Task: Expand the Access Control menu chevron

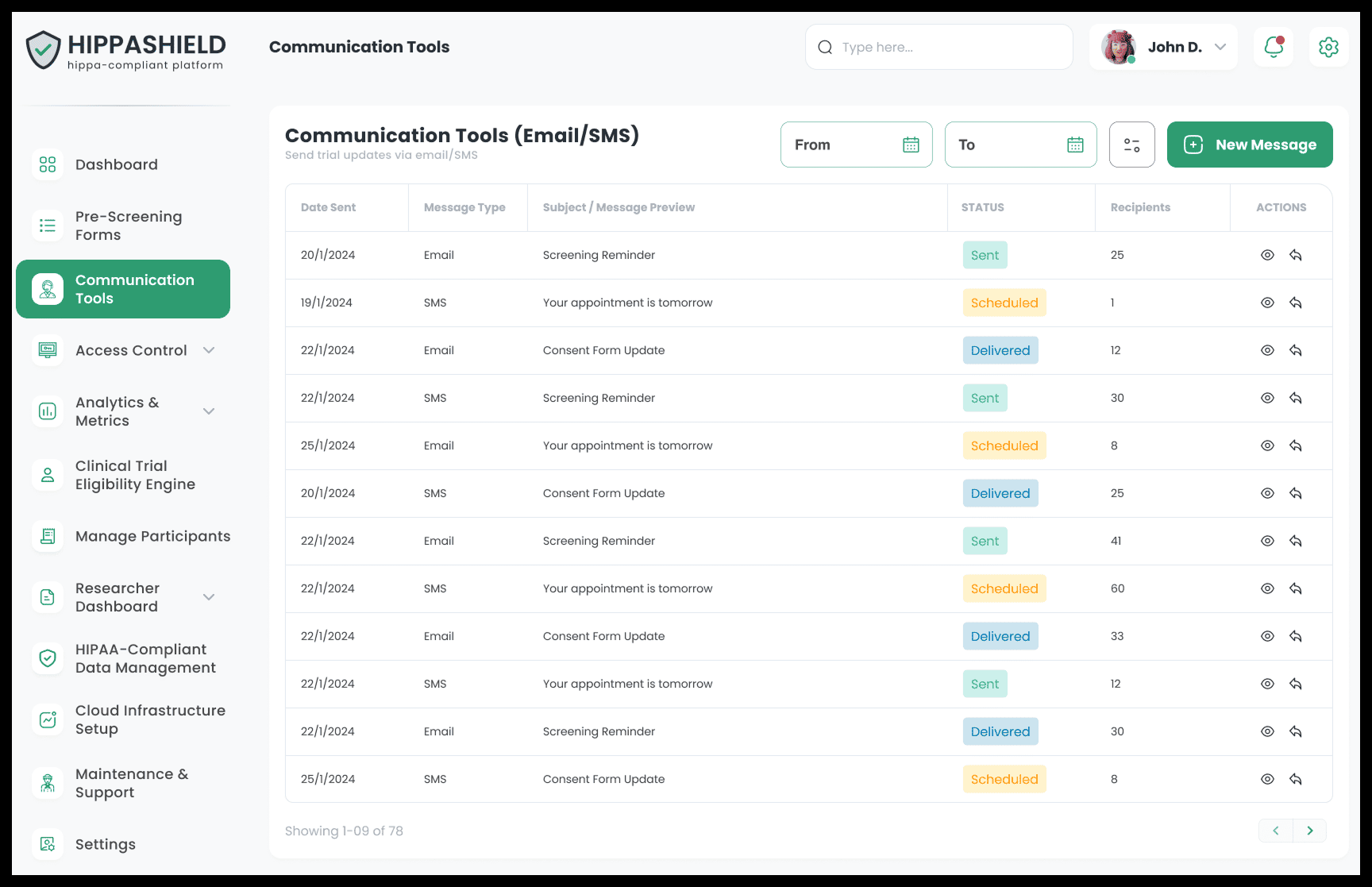Action: point(209,350)
